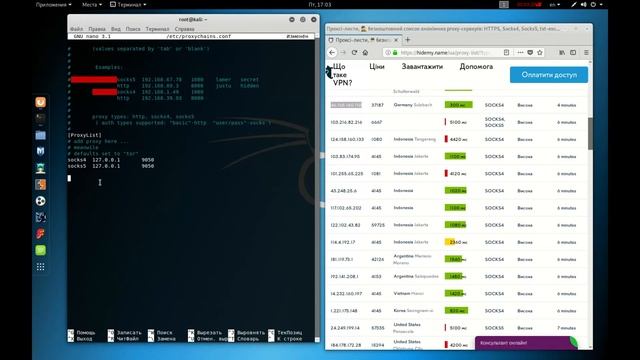
Task: Click terminal vertical scrollbar
Action: 318,188
